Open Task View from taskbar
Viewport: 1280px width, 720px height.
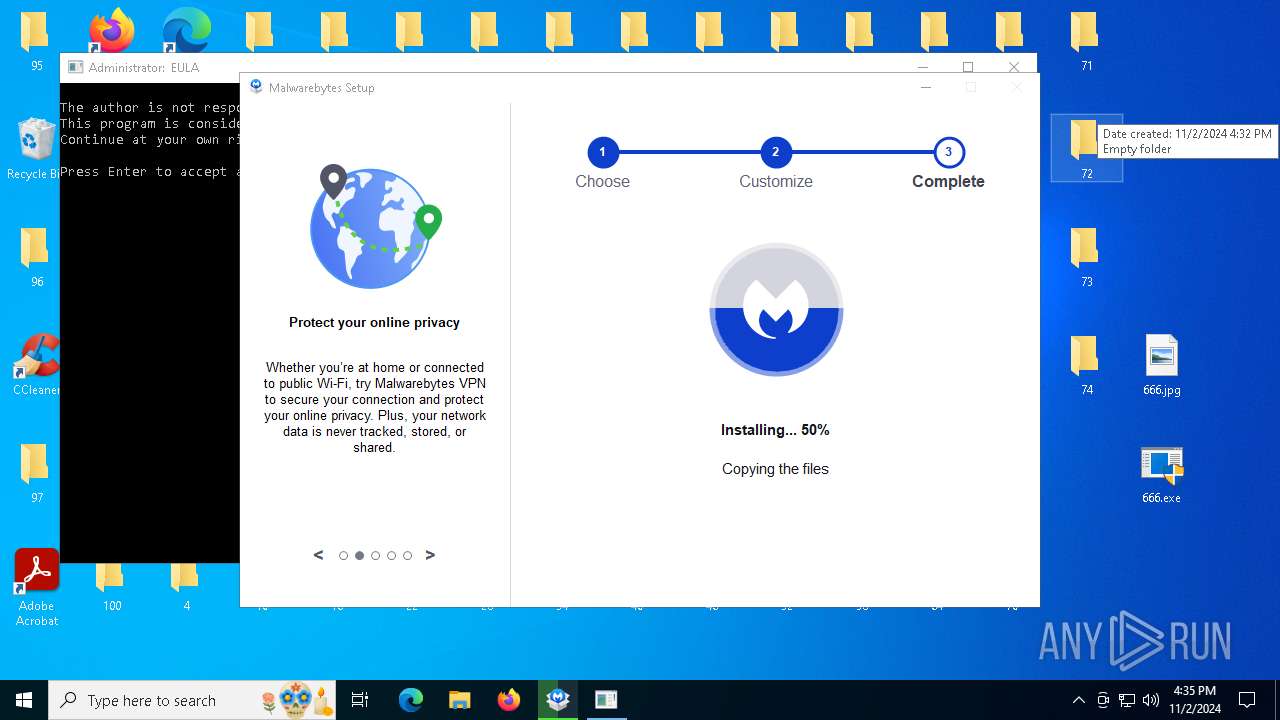point(360,700)
